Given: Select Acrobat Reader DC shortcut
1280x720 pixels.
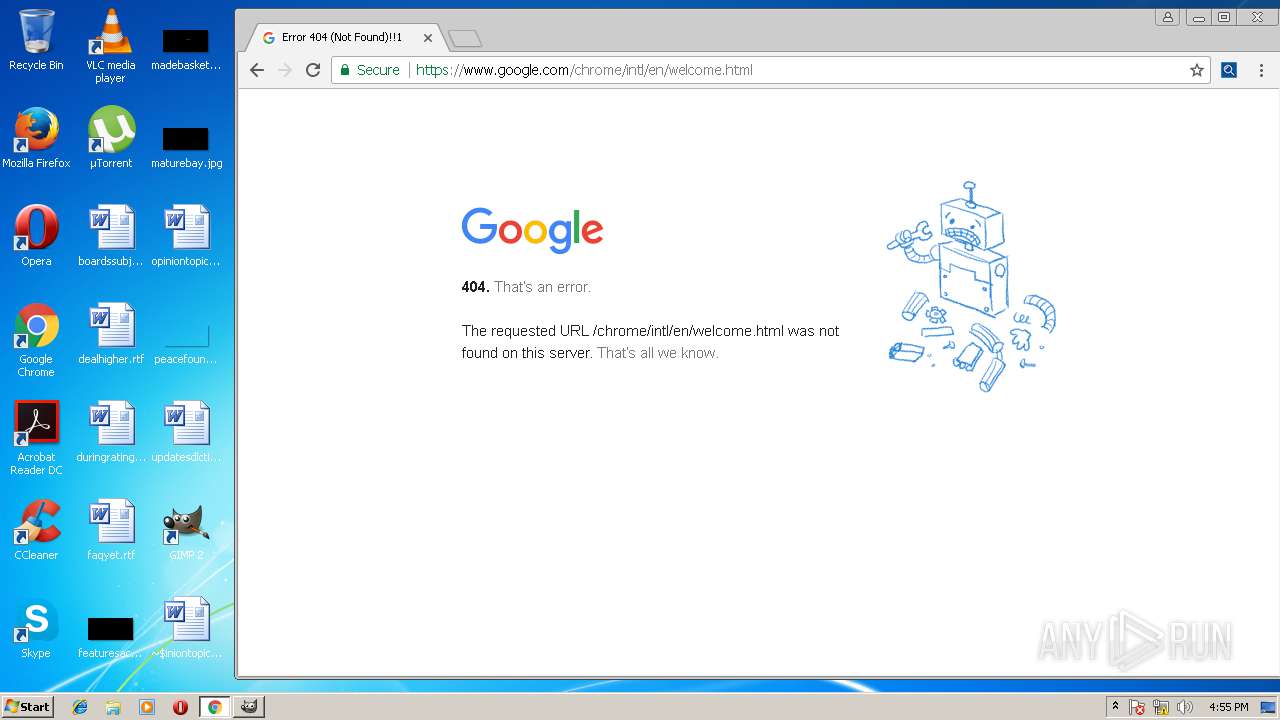Looking at the screenshot, I should coord(36,438).
